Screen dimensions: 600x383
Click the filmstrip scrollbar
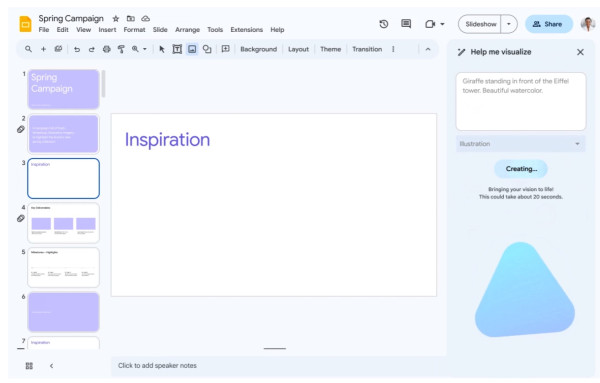pos(103,83)
